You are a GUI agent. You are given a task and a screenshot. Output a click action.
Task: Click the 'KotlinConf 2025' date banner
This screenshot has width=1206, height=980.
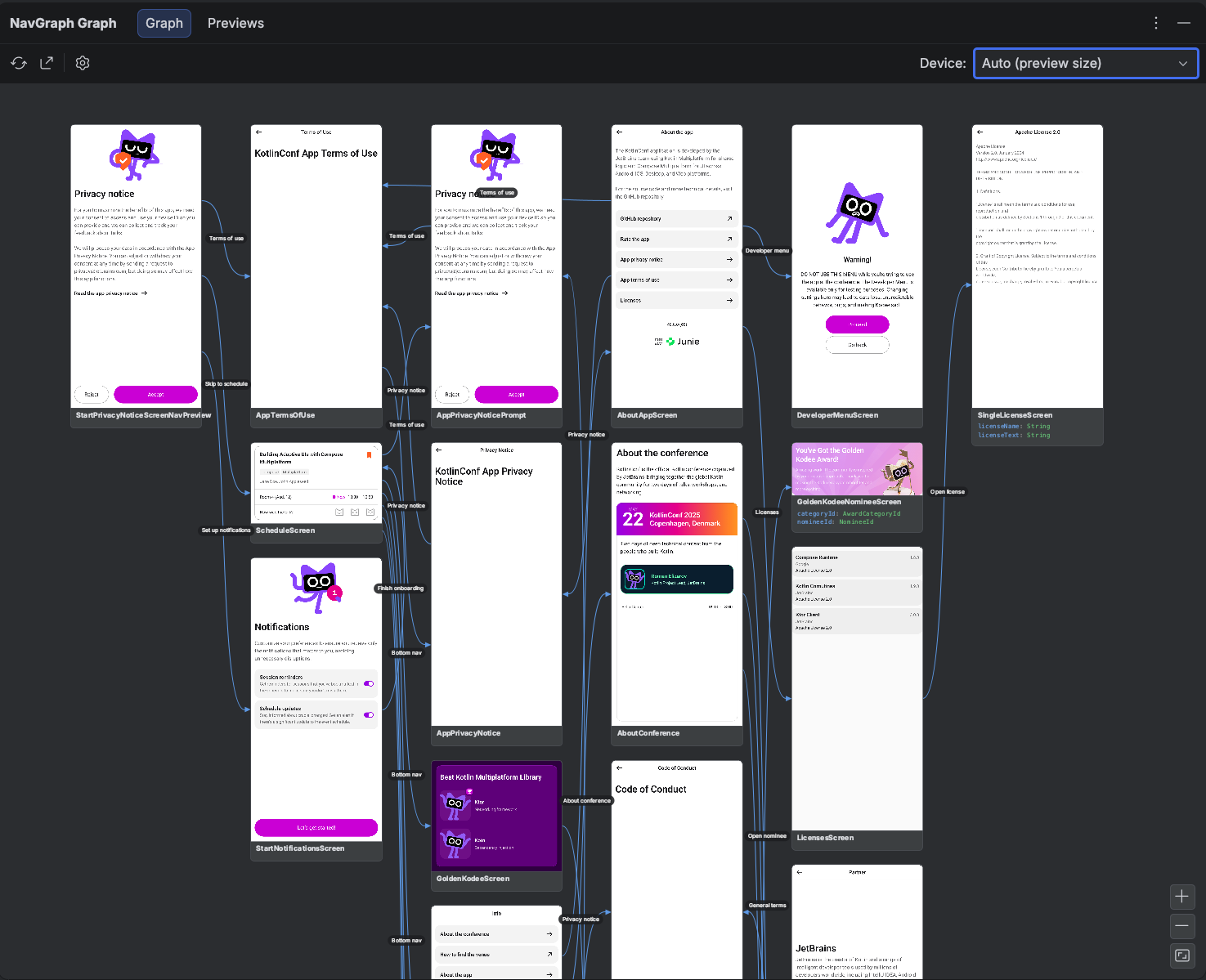(x=677, y=519)
